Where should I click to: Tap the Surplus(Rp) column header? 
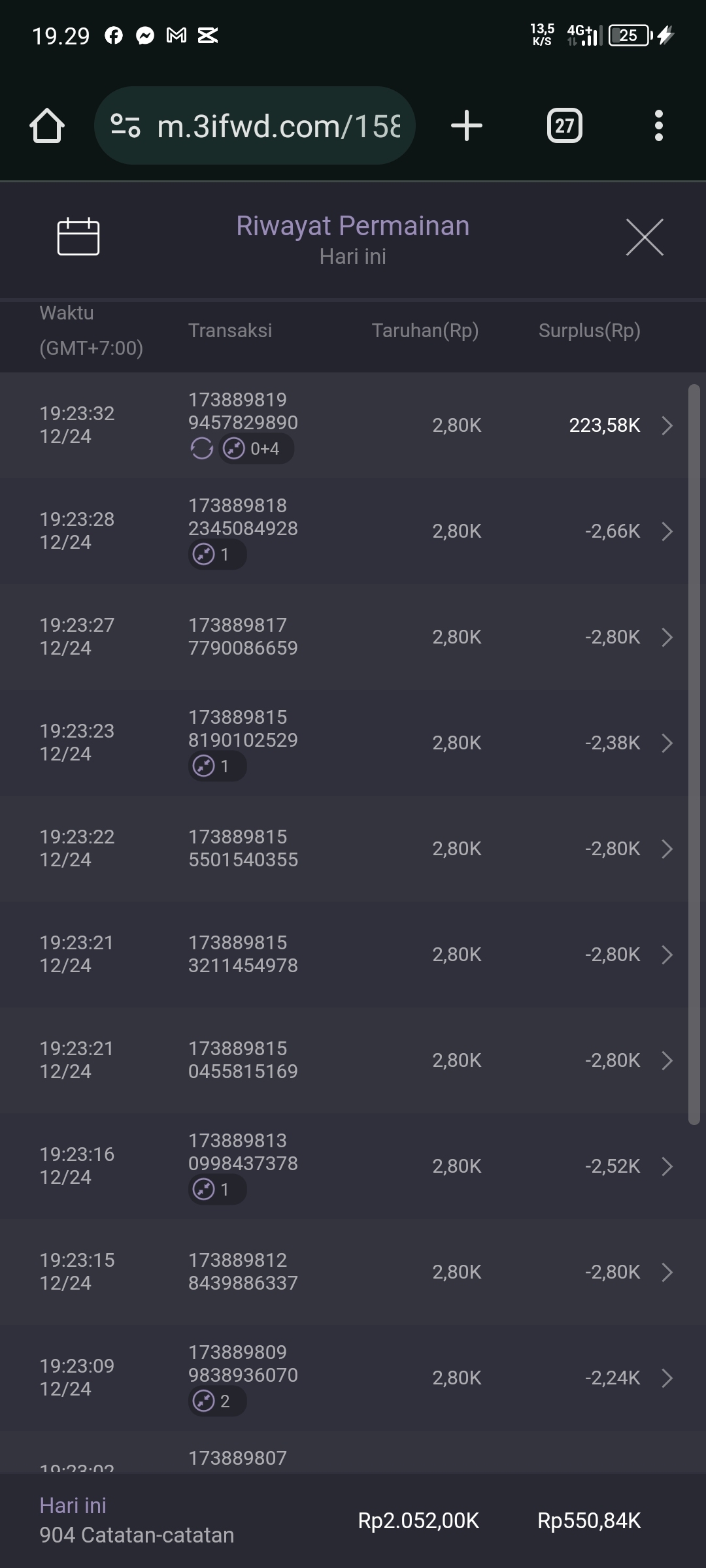click(x=589, y=331)
